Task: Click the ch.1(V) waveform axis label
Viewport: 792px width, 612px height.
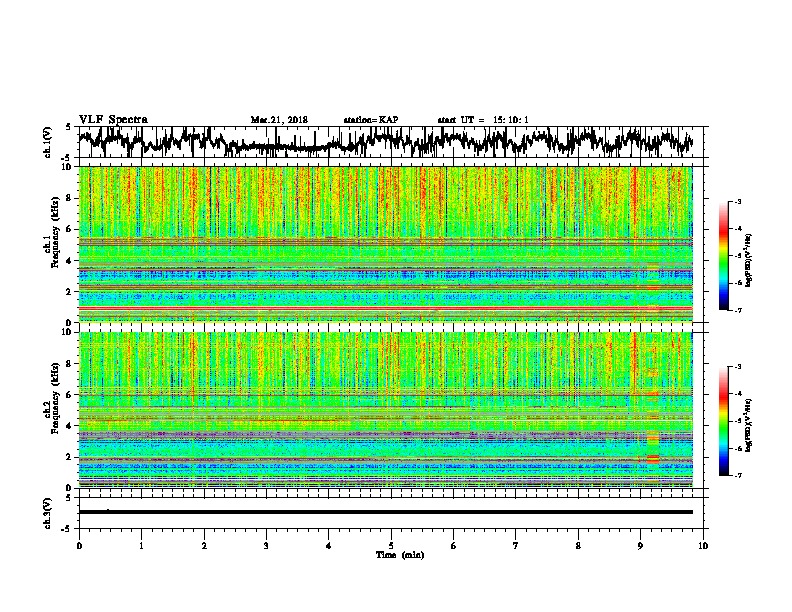Action: click(x=48, y=142)
